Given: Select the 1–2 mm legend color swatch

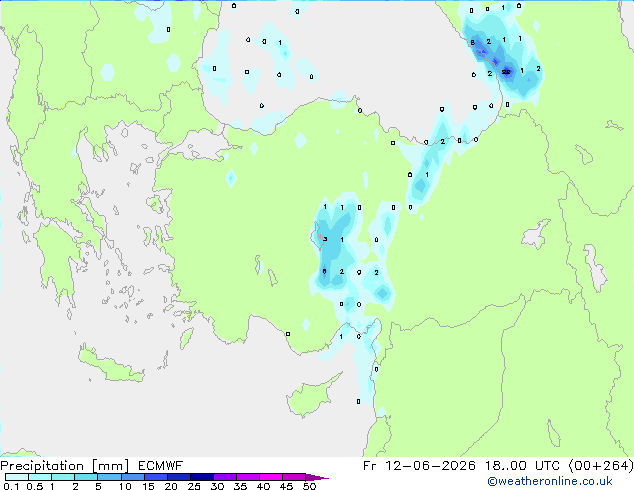Looking at the screenshot, I should (63, 477).
